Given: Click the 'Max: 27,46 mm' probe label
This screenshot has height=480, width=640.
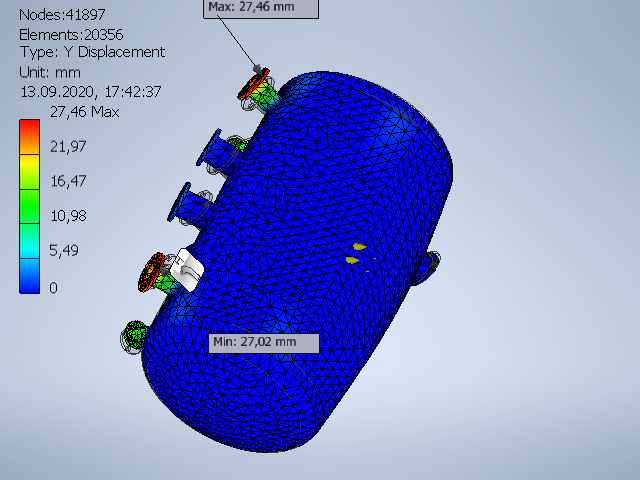Looking at the screenshot, I should pos(261,8).
